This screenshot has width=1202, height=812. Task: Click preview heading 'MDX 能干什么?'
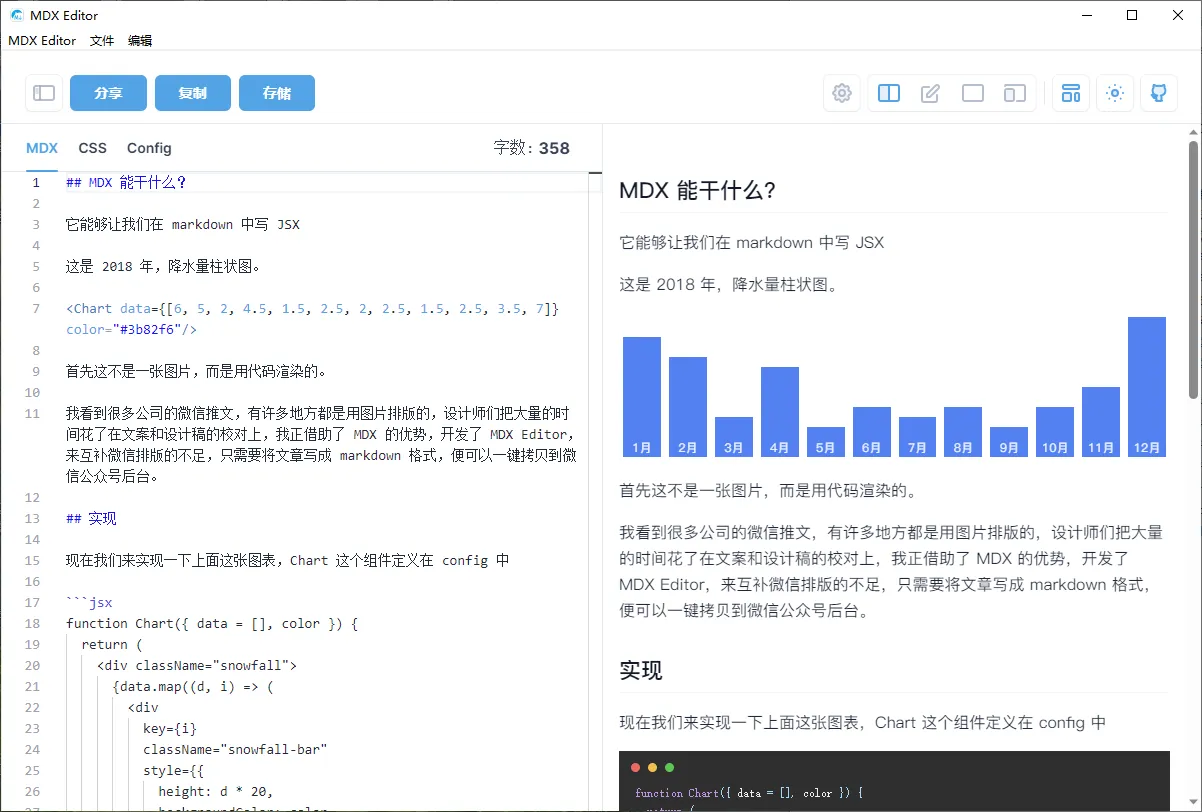click(698, 191)
